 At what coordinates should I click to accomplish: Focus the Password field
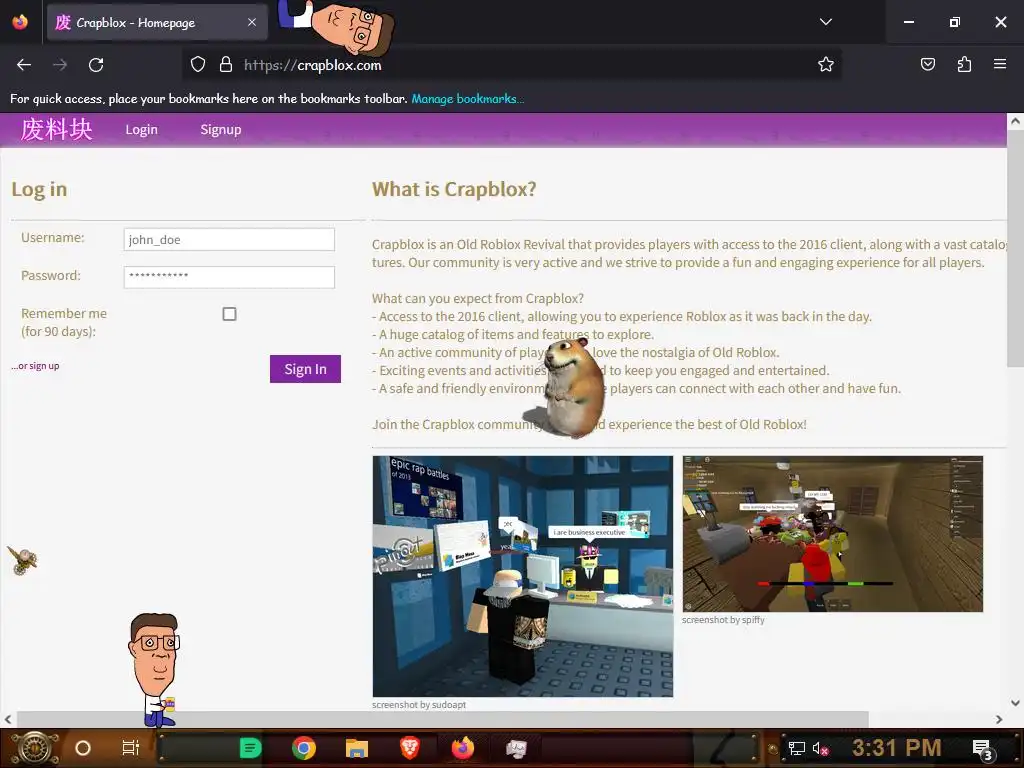click(229, 277)
